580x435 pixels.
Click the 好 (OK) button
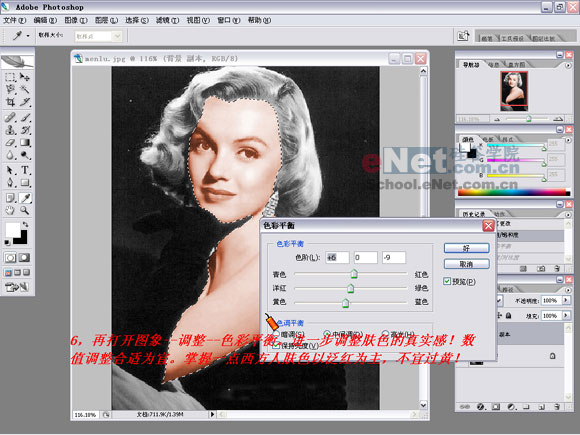[x=466, y=248]
